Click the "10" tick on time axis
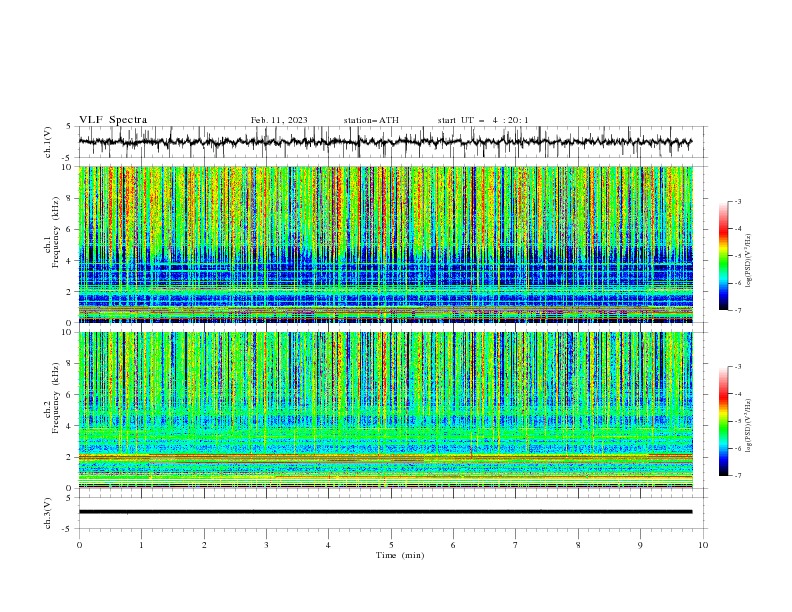 click(703, 545)
